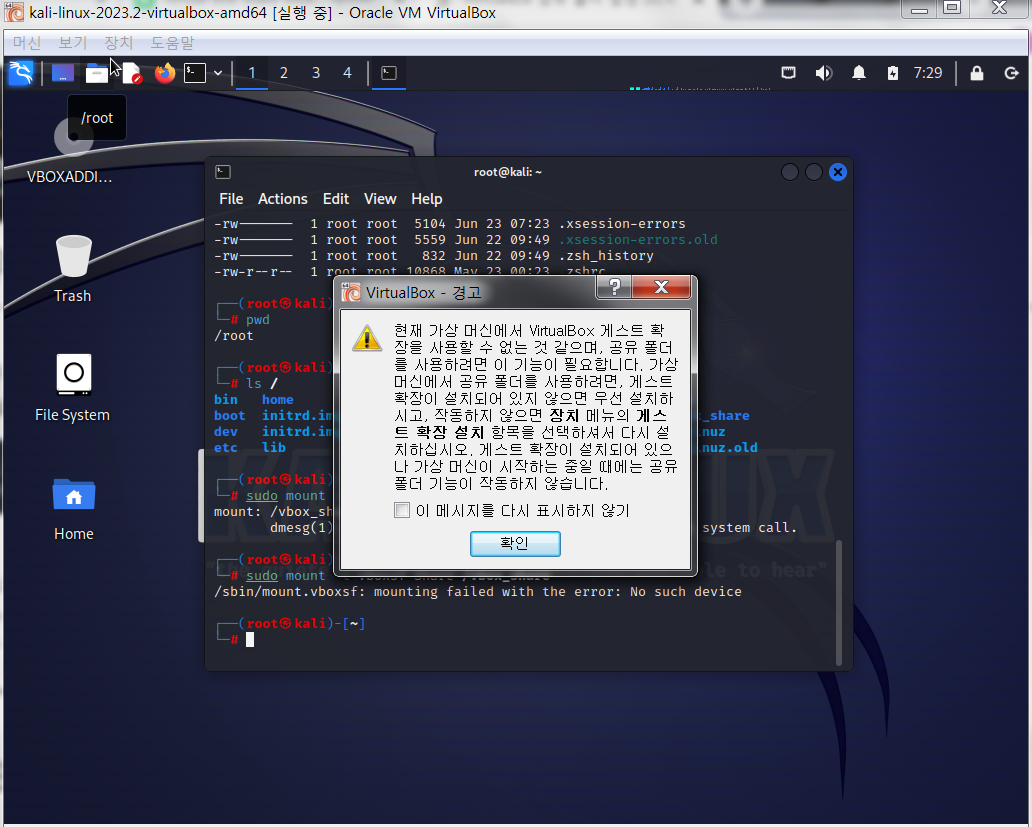Launch Firefox from the panel
The width and height of the screenshot is (1032, 827).
(165, 73)
